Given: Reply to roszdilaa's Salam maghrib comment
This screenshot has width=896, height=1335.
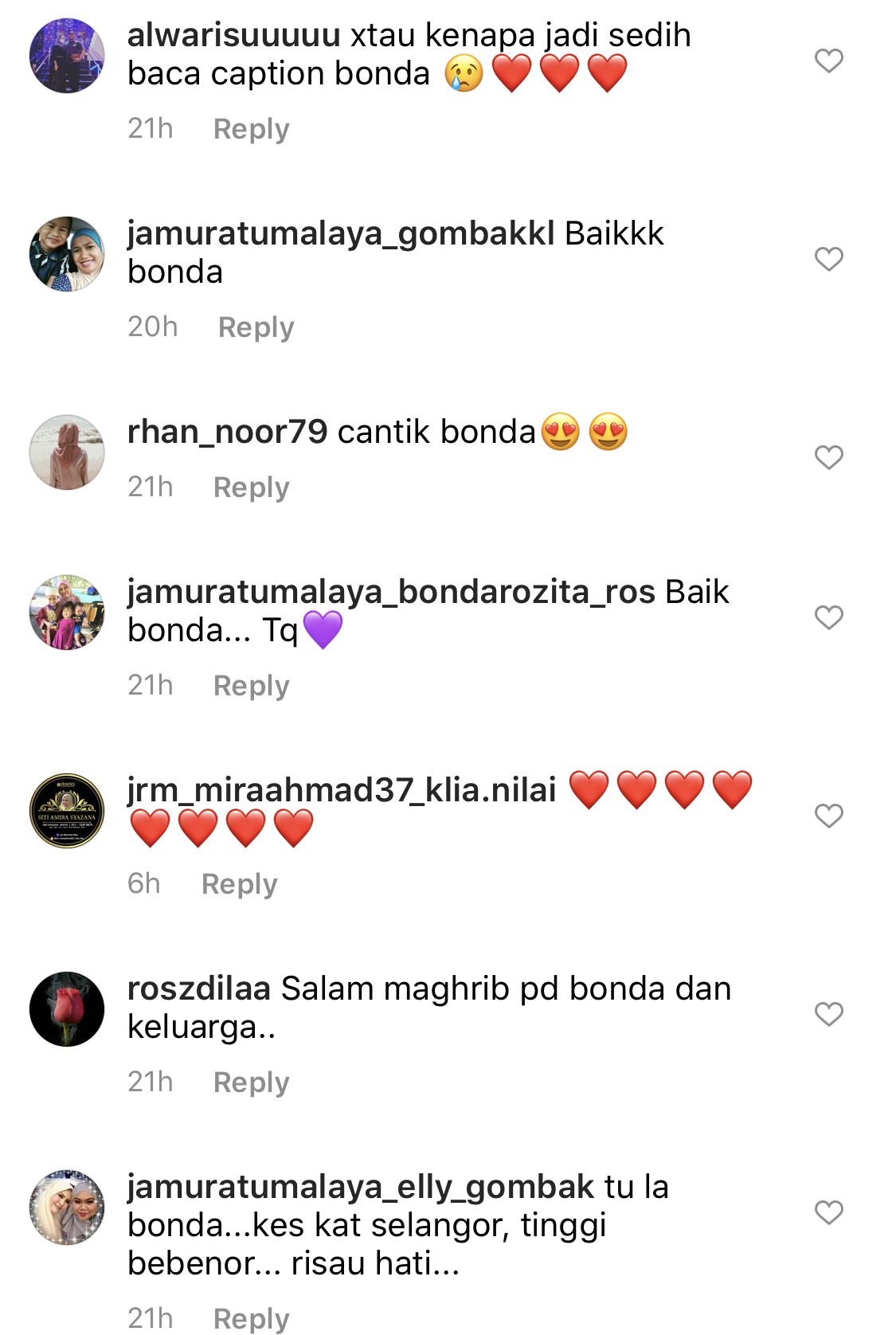Looking at the screenshot, I should coord(251,1082).
